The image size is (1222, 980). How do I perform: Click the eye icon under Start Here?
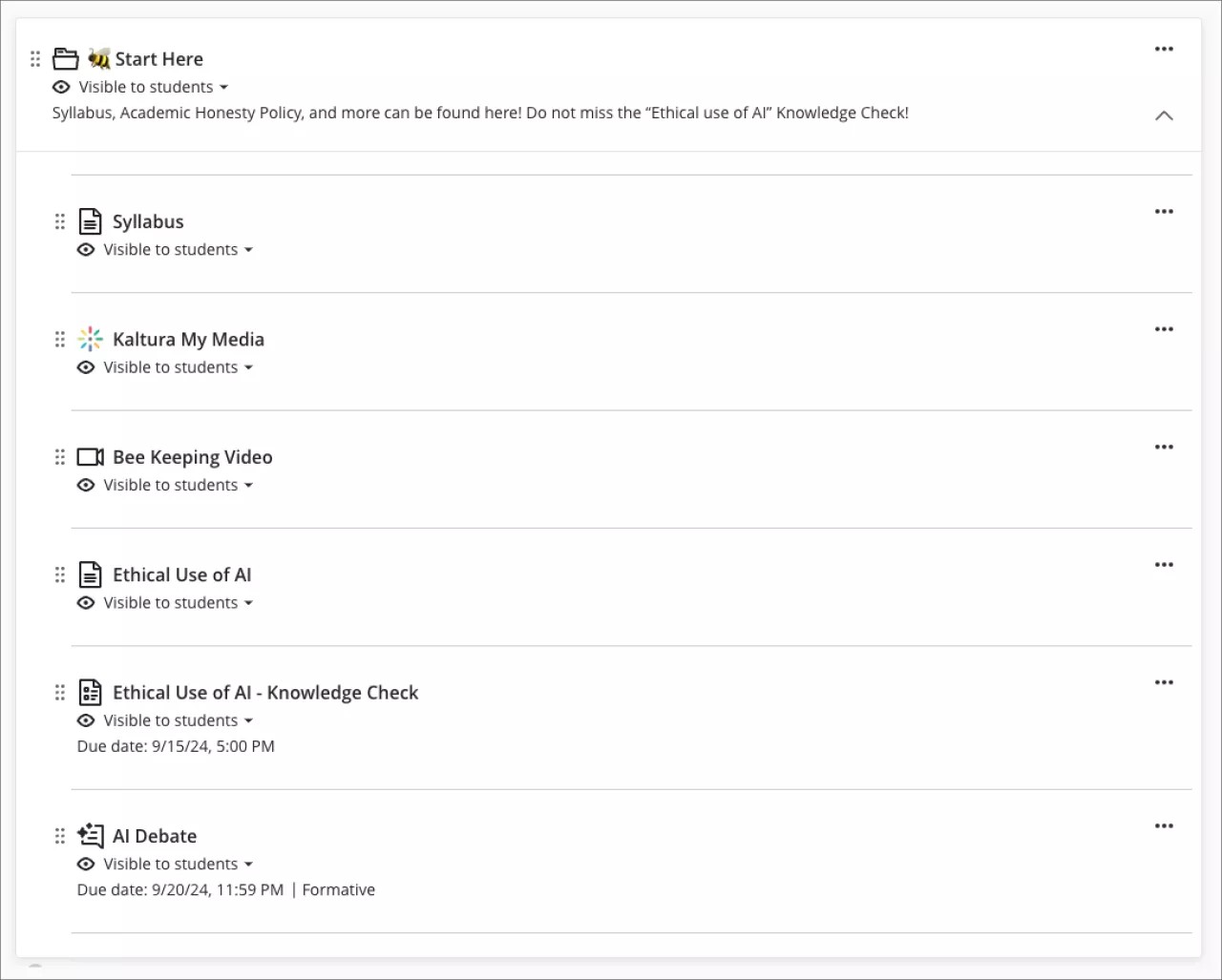click(61, 87)
